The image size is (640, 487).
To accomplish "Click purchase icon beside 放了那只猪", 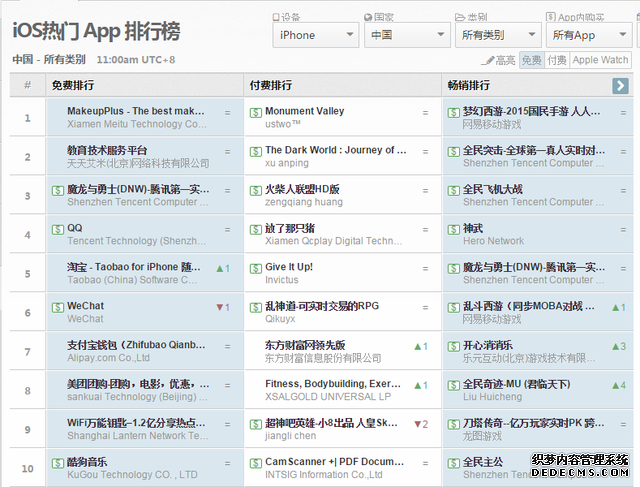I will 256,229.
